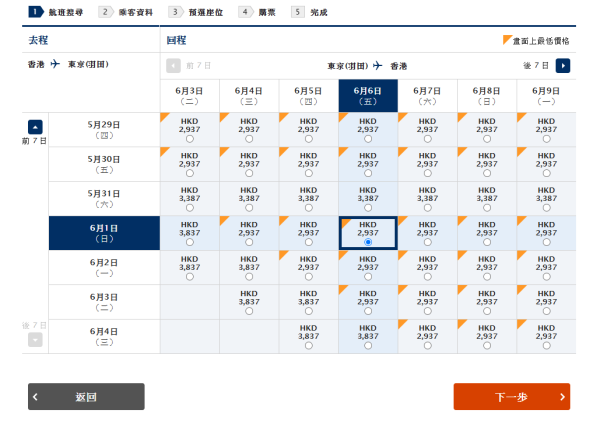
Task: Choose the 6月1日 outbound date row header
Action: (x=104, y=233)
